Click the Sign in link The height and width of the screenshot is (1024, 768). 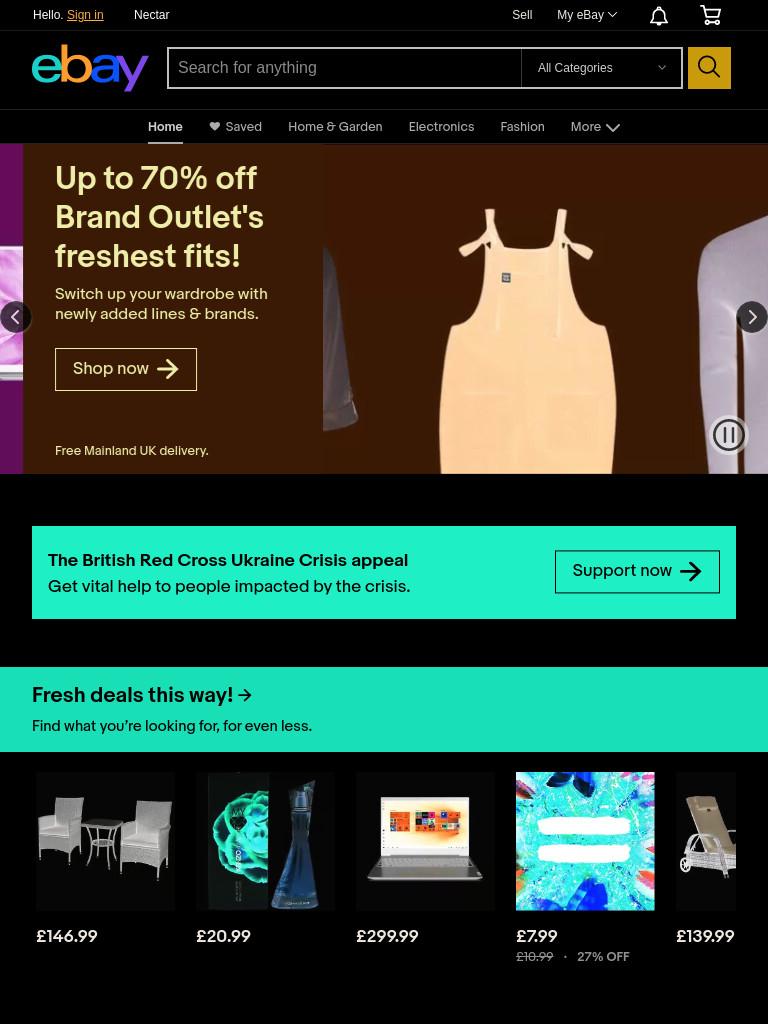coord(85,15)
